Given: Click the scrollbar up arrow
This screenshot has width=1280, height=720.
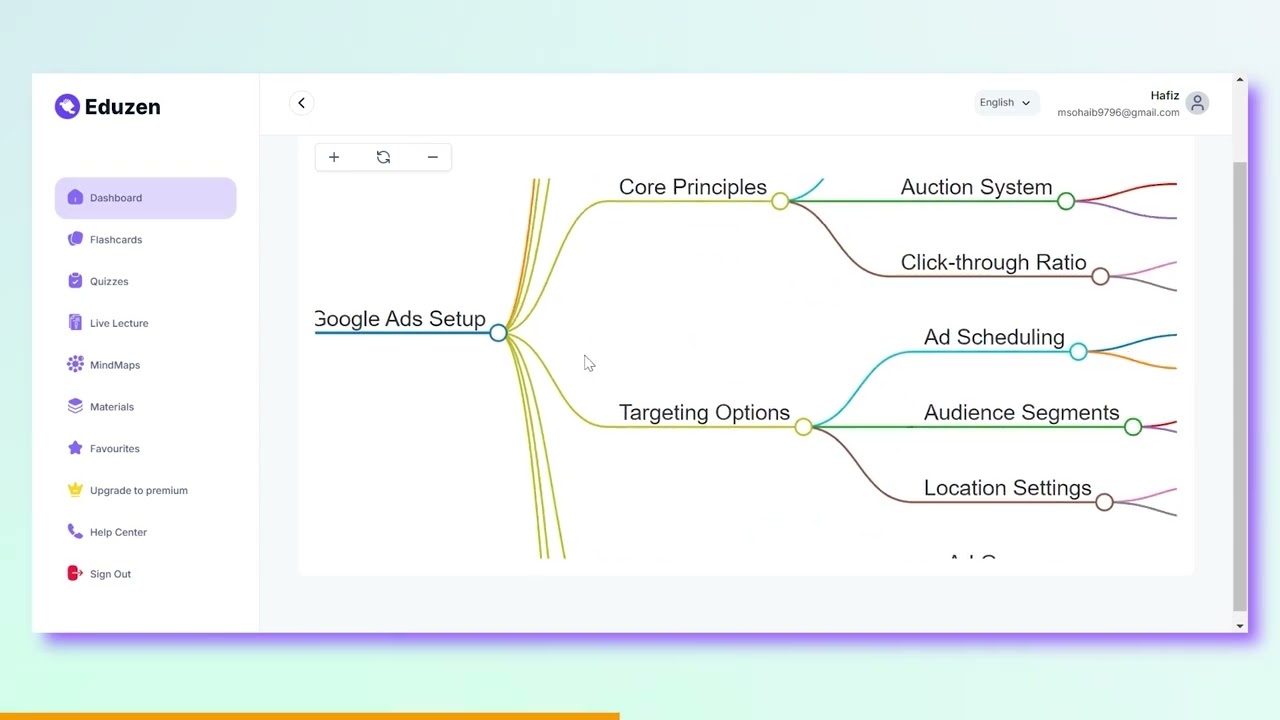Looking at the screenshot, I should 1240,80.
